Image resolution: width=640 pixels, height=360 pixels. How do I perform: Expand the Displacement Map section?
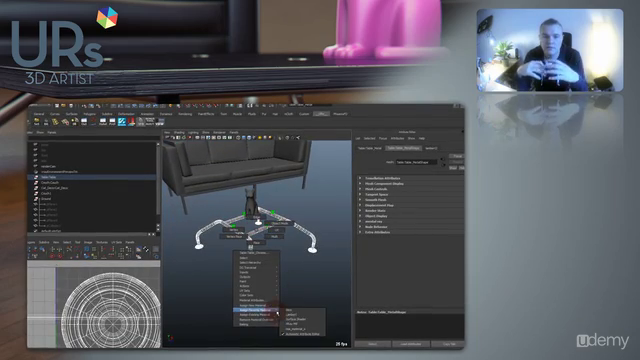360,205
